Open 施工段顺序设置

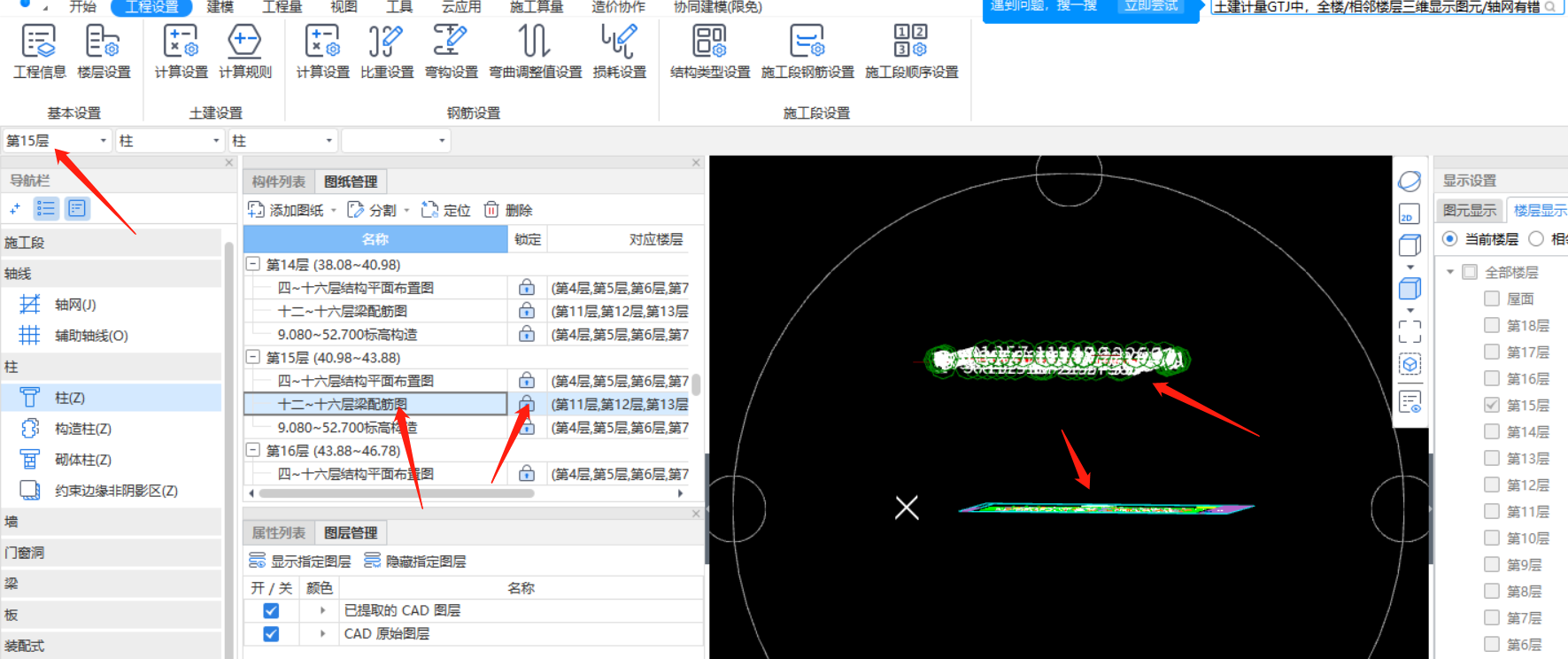click(x=911, y=51)
